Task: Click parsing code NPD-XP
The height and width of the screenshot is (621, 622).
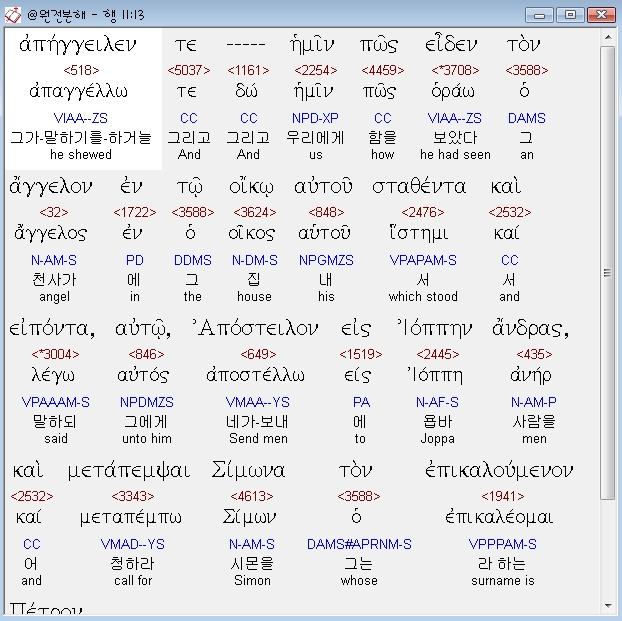Action: coord(315,118)
